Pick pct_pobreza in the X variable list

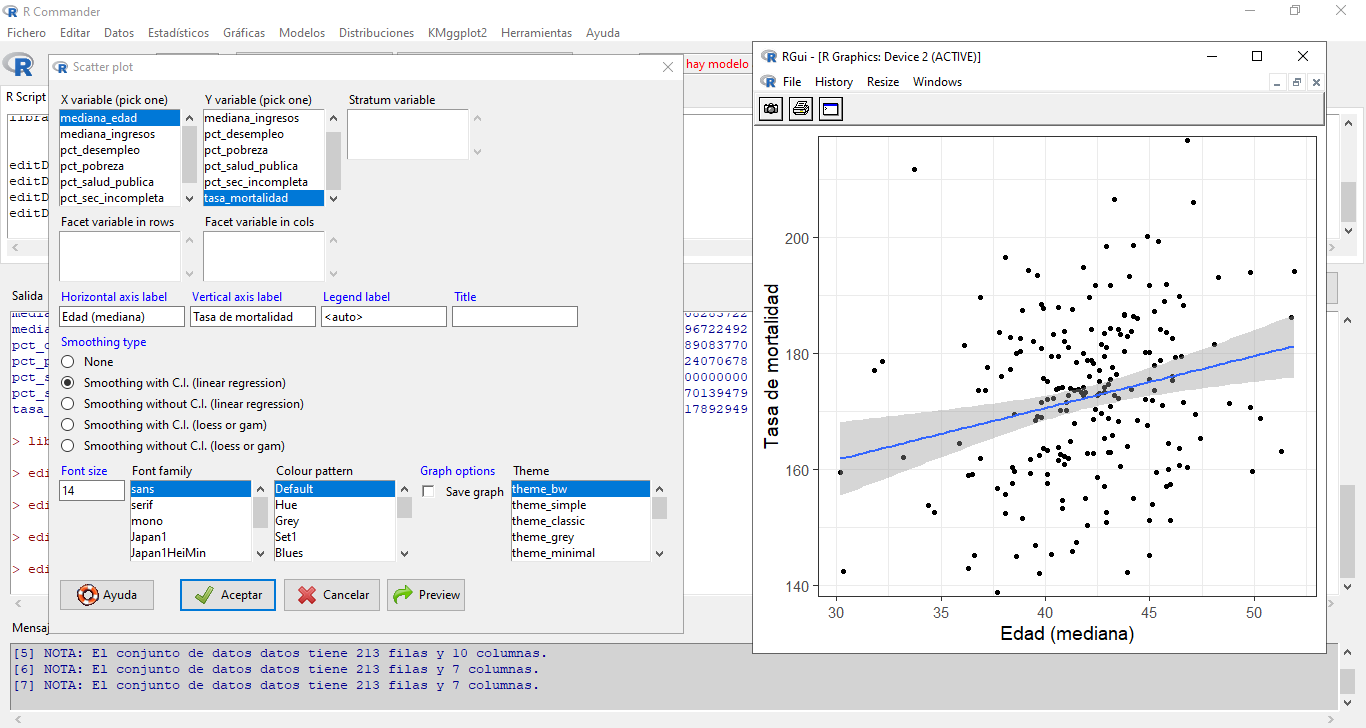click(92, 166)
